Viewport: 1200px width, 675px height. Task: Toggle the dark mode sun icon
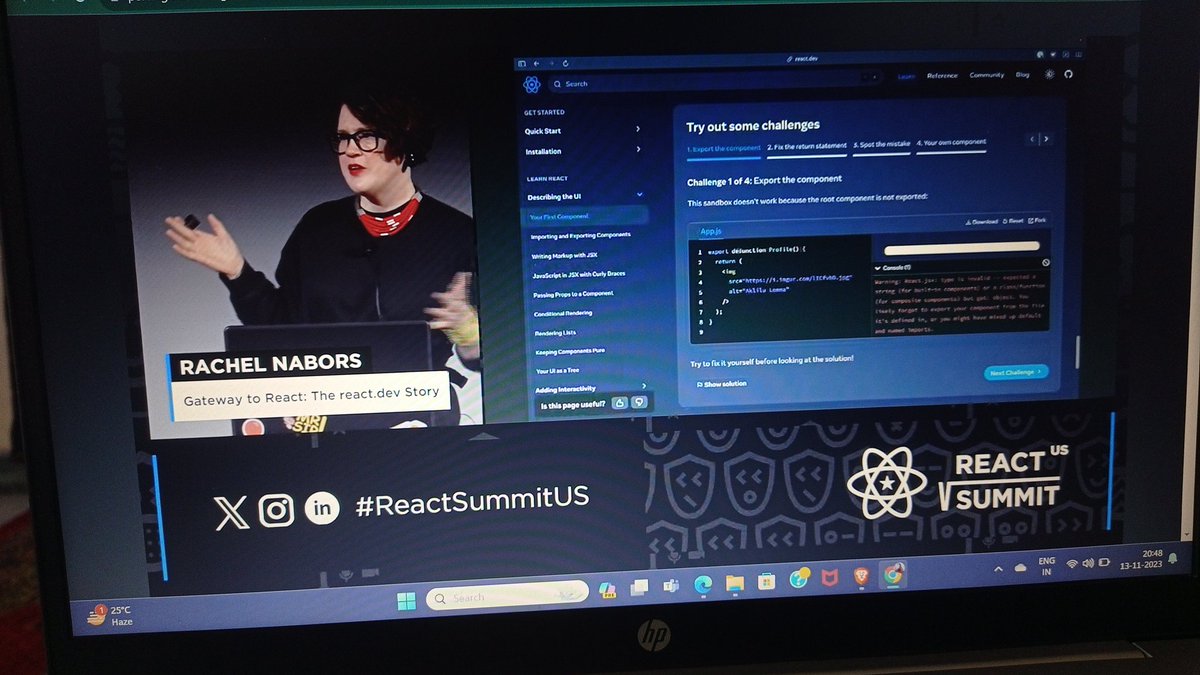[1049, 74]
